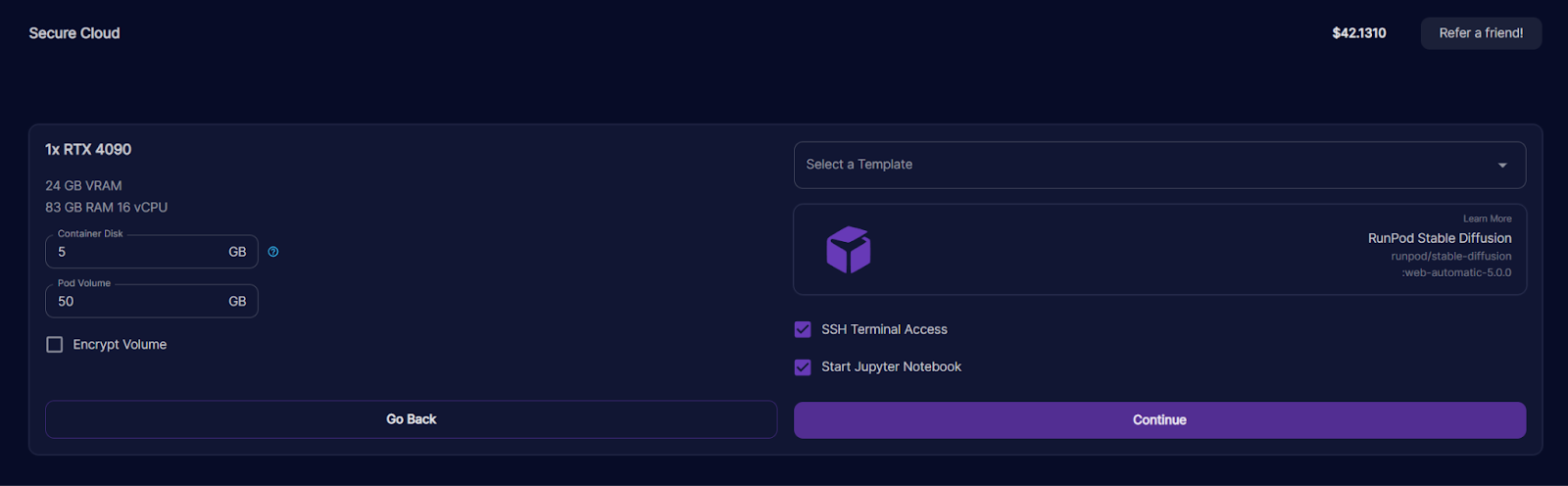Click the 1x RTX 4090 title
This screenshot has height=486, width=1568.
[88, 150]
